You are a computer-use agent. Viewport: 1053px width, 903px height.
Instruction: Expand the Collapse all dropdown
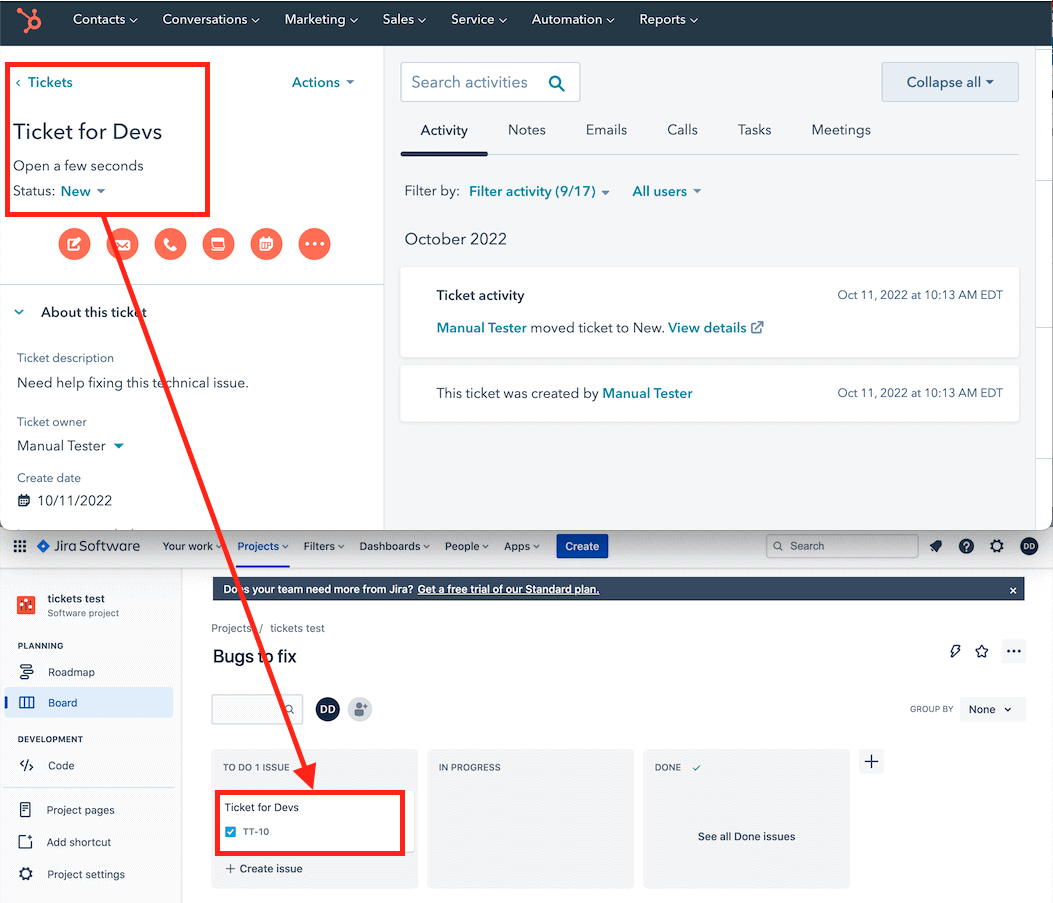point(950,82)
